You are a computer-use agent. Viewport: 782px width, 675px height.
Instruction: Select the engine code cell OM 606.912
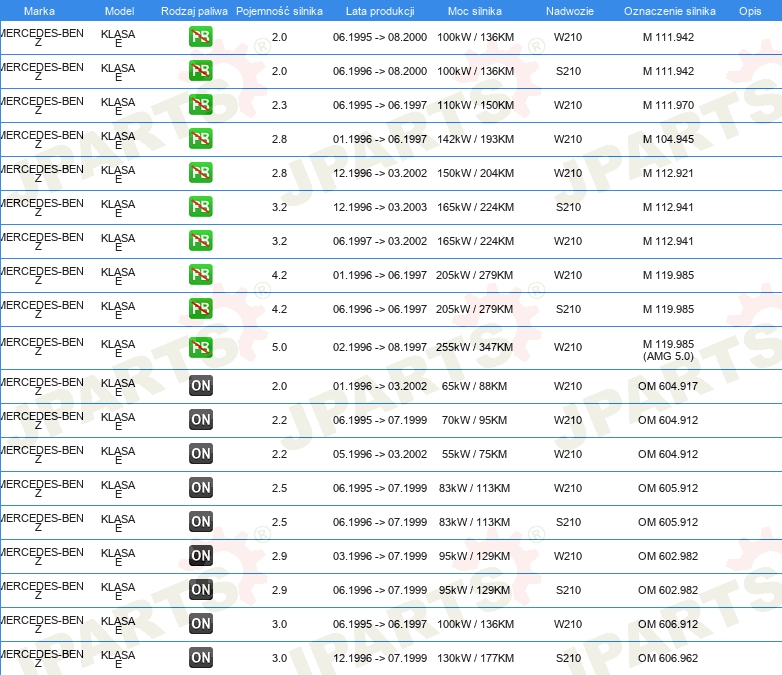pyautogui.click(x=668, y=624)
